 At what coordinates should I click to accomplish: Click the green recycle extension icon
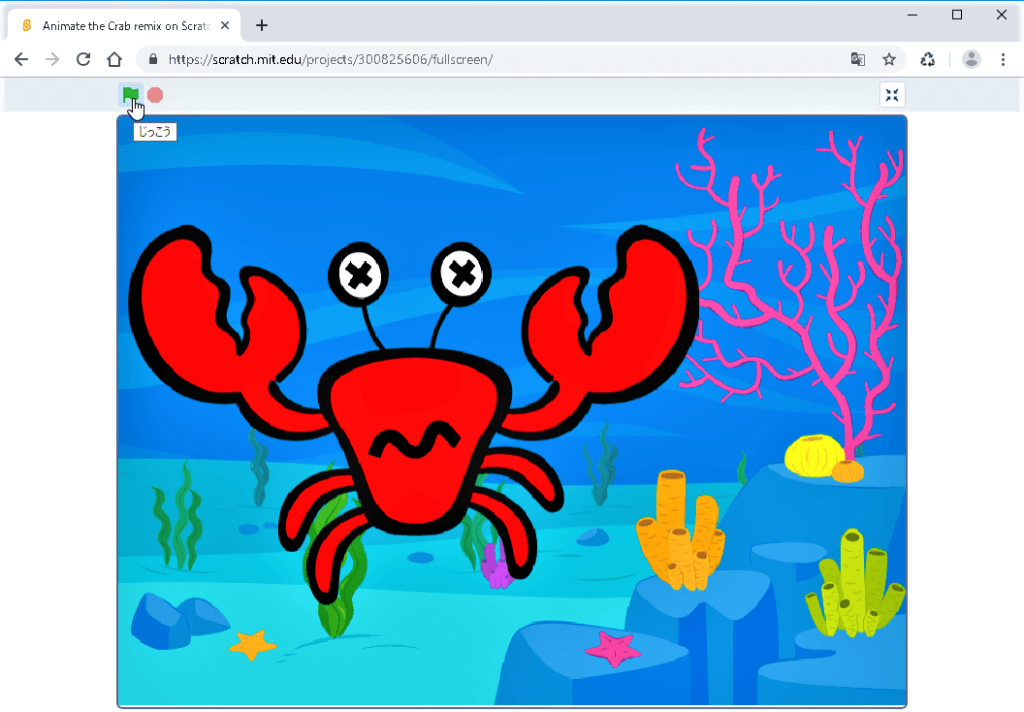(928, 59)
